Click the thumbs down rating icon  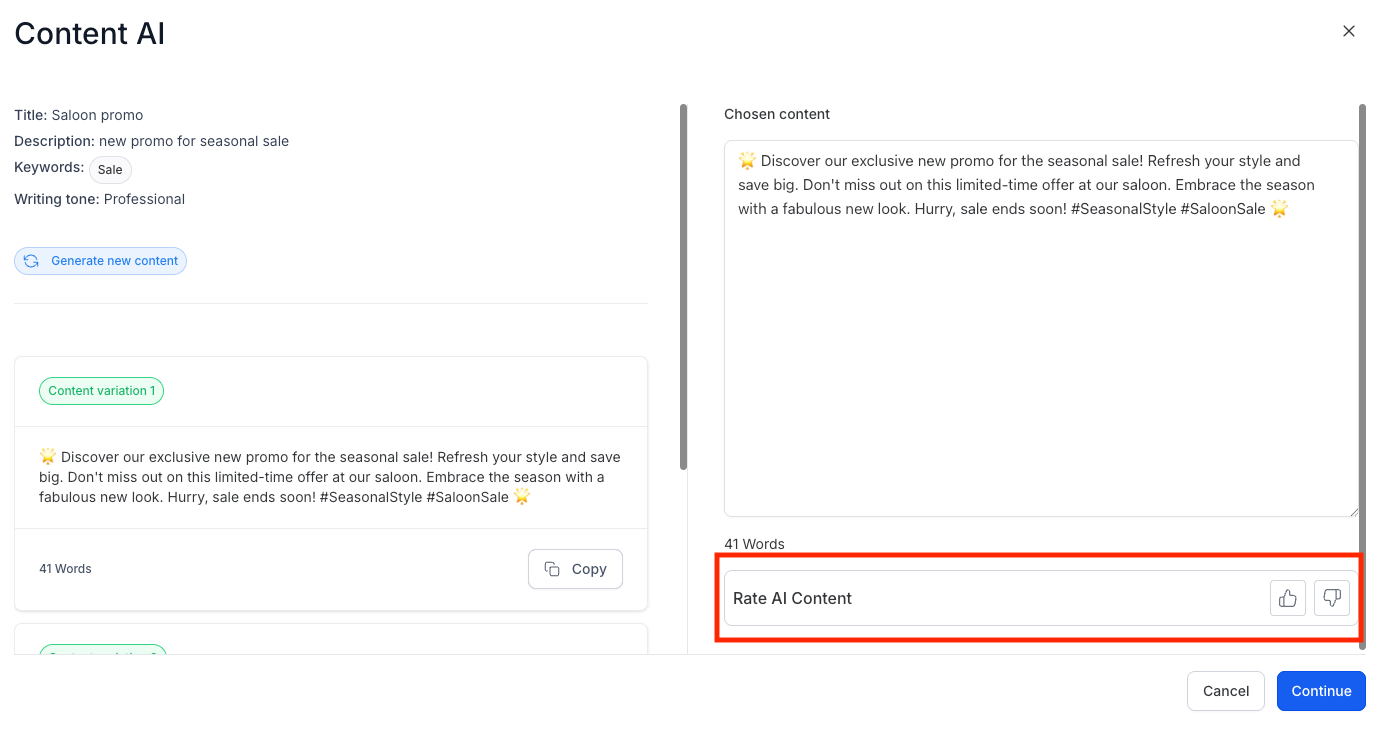coord(1331,598)
